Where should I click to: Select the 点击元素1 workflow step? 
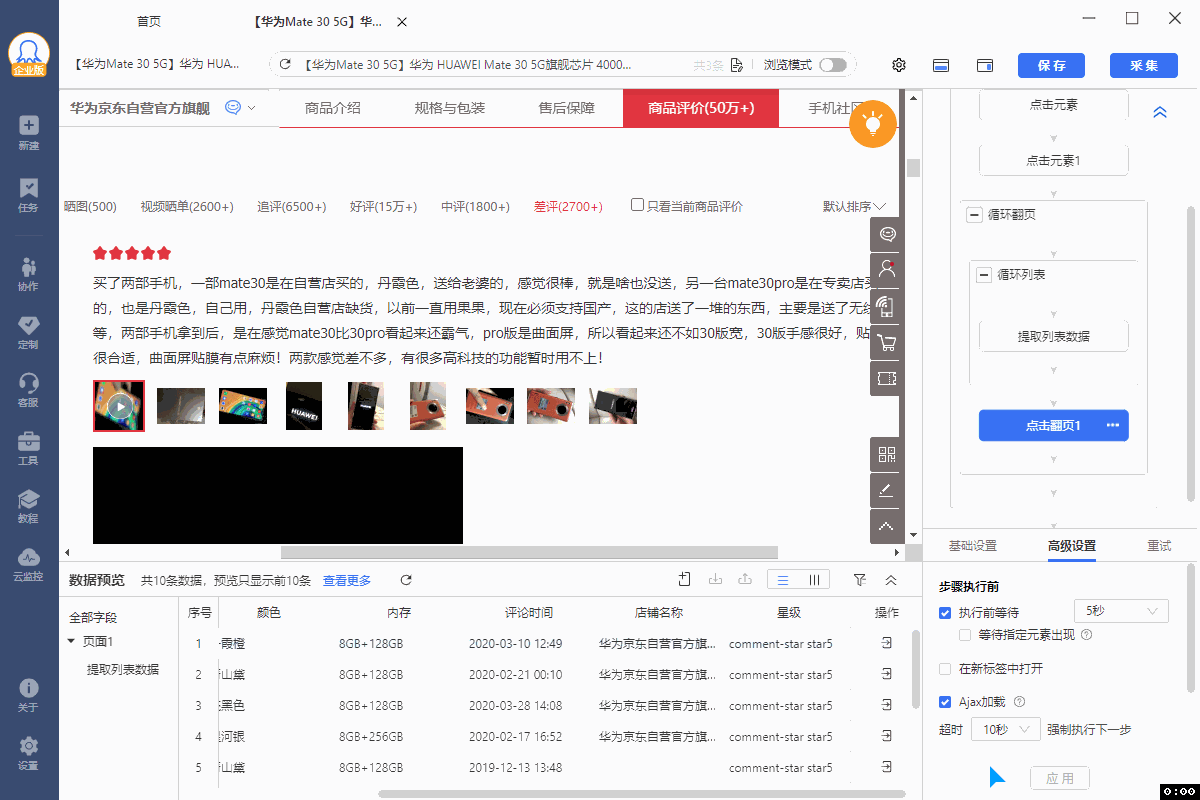pyautogui.click(x=1054, y=160)
